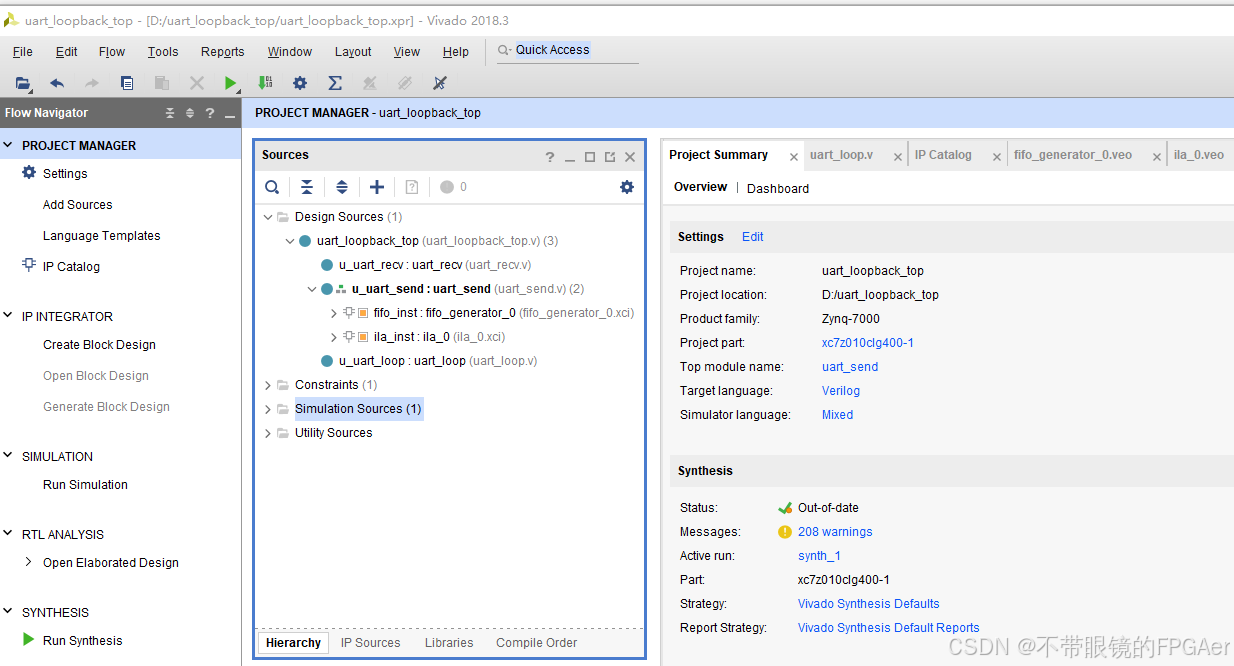The image size is (1234, 666).
Task: Click top module uart_send link
Action: pos(849,367)
